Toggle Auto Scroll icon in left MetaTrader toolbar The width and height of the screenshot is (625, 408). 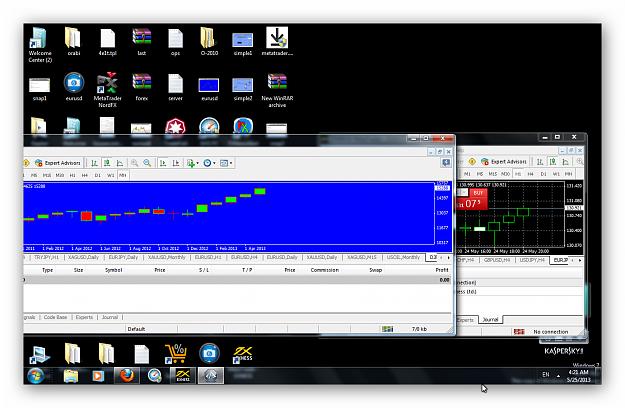coord(163,163)
